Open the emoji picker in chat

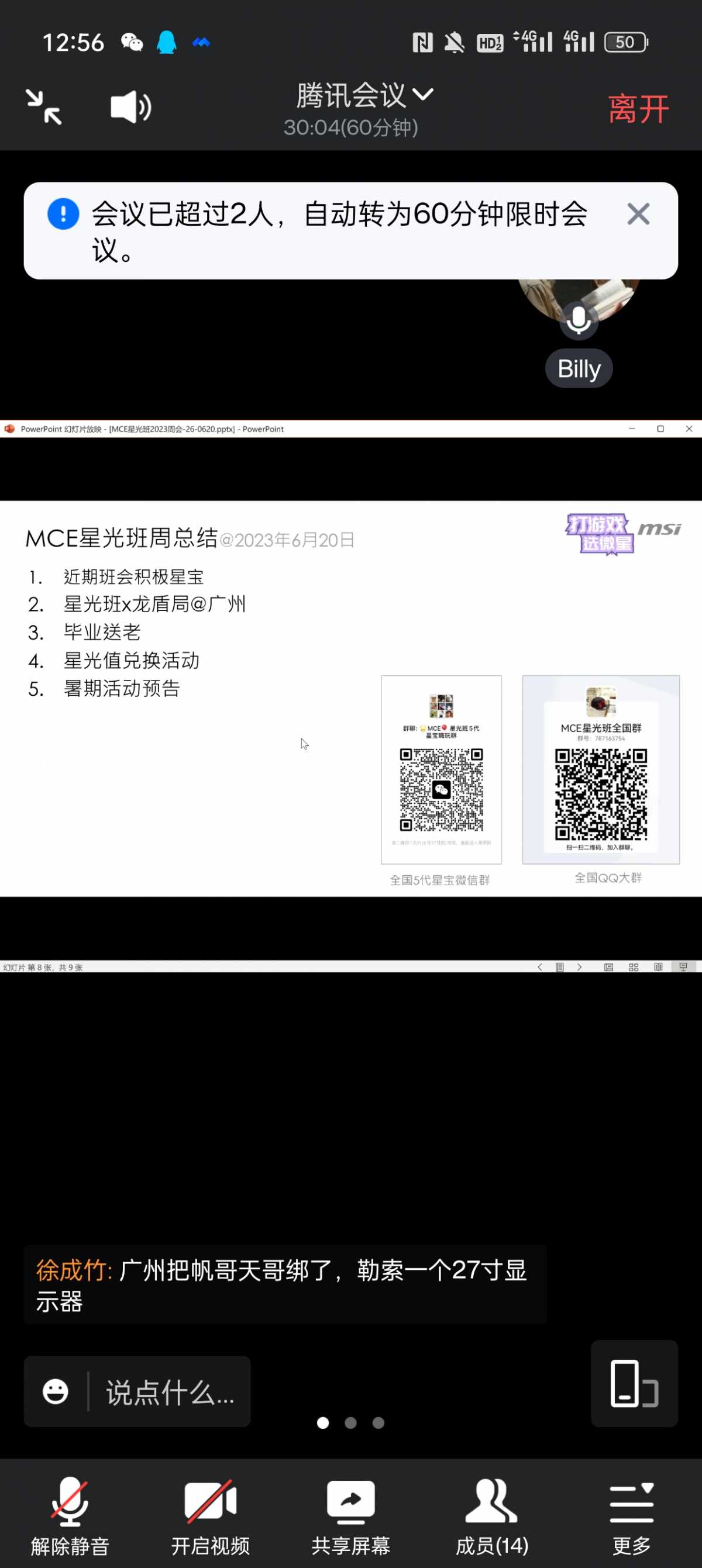tap(56, 1391)
